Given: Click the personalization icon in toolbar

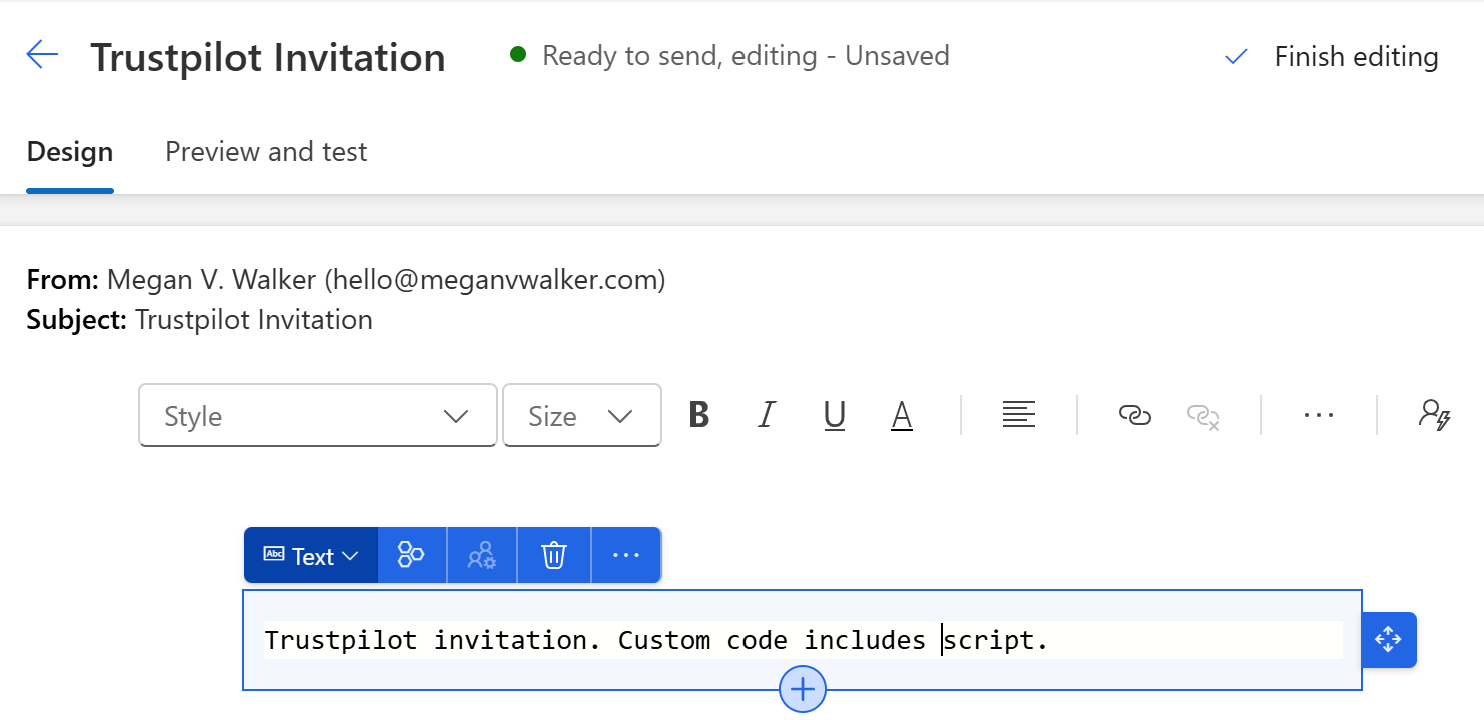Looking at the screenshot, I should (x=1434, y=415).
